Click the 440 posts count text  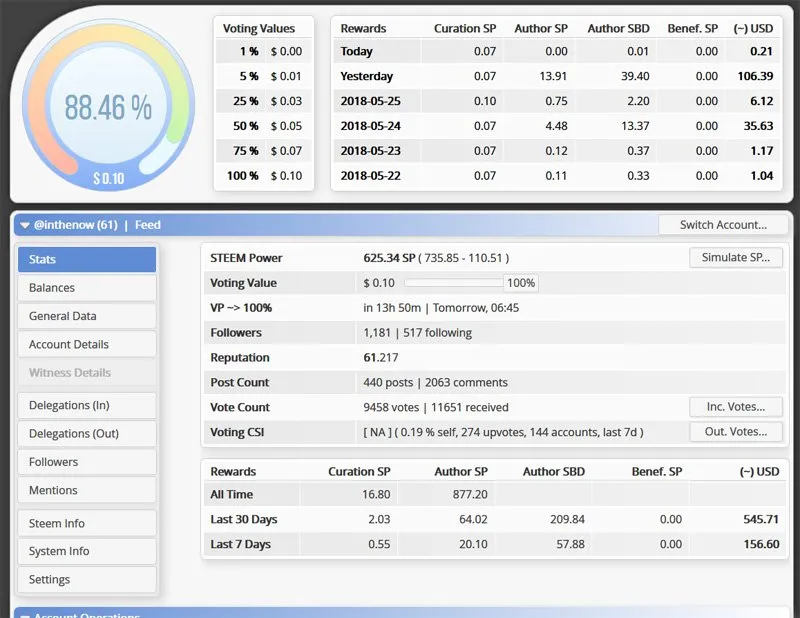coord(388,383)
